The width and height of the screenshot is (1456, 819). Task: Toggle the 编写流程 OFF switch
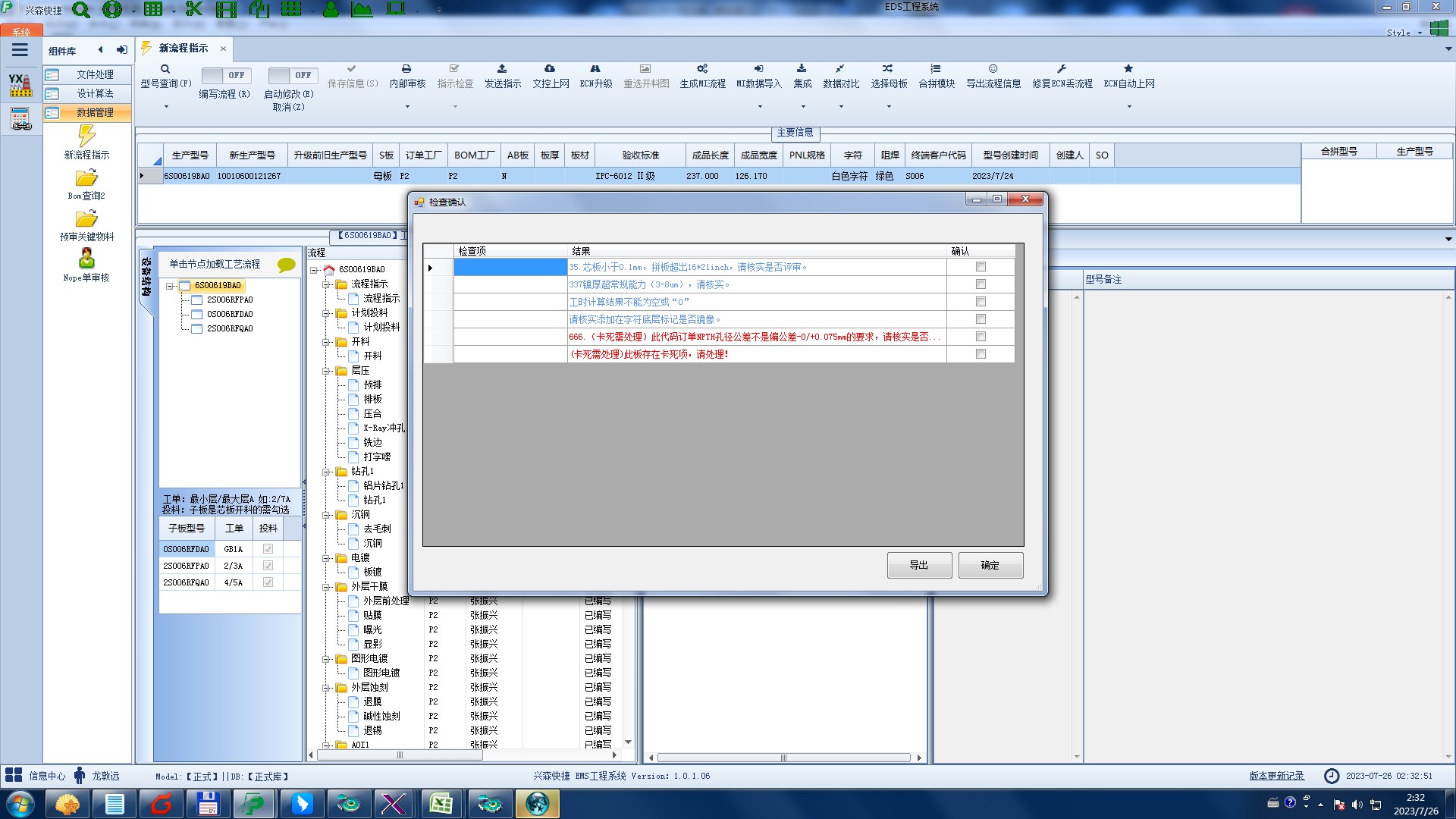pyautogui.click(x=225, y=75)
